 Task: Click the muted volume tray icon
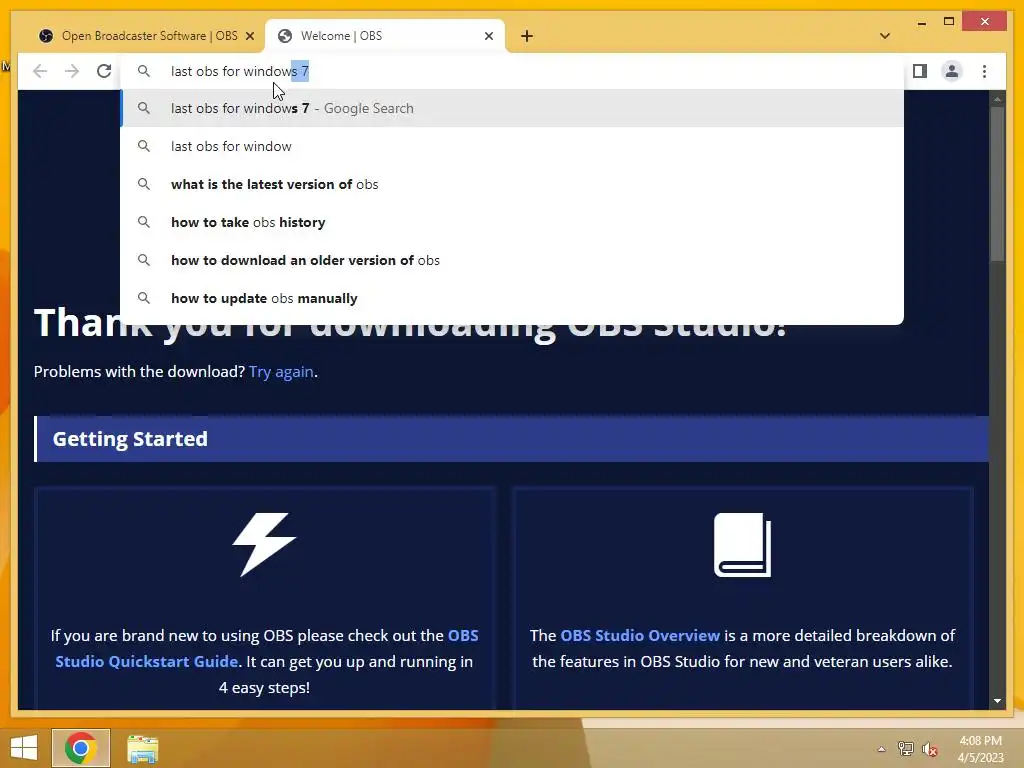(929, 749)
